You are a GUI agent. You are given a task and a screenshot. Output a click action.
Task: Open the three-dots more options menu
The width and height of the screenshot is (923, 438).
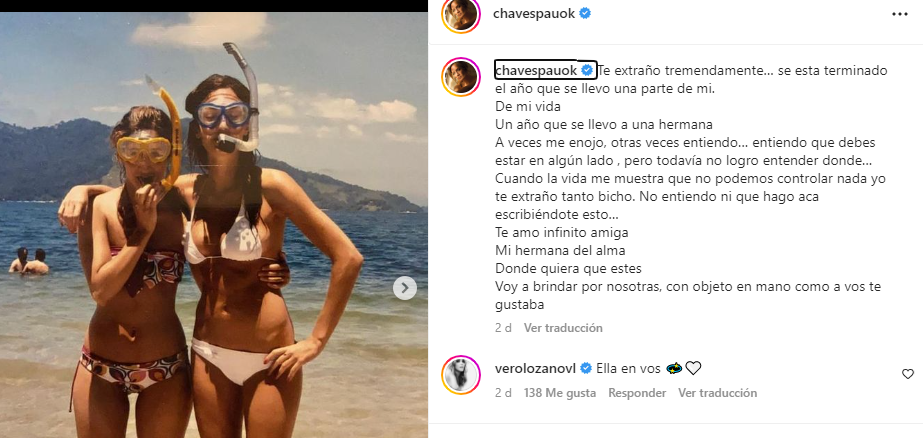[899, 14]
